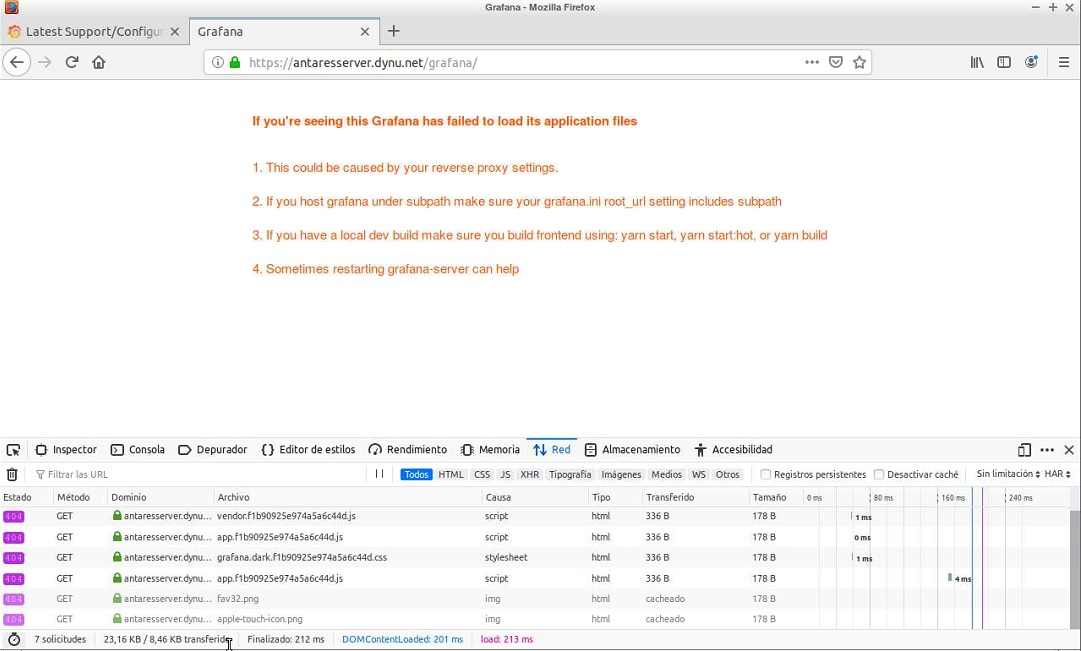Focus the Filtrar las URL field
1081x651 pixels.
200,474
